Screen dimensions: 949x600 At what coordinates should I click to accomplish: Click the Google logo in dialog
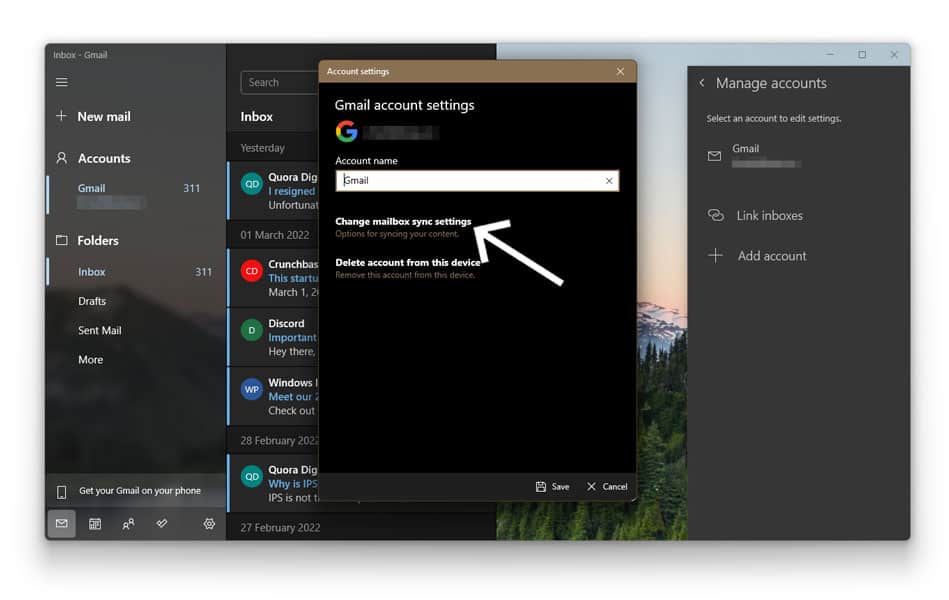[347, 131]
